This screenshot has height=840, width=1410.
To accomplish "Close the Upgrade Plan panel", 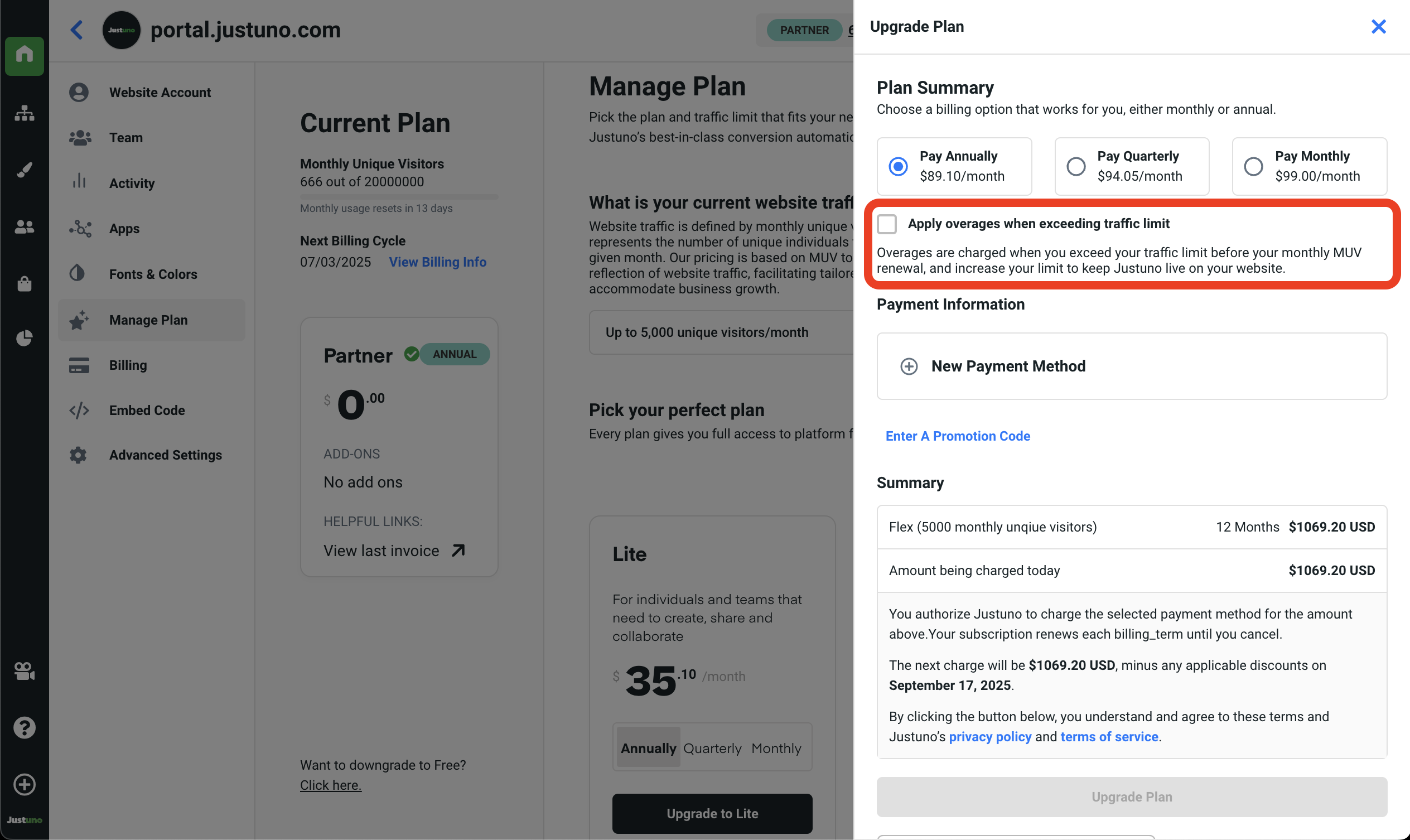I will pos(1378,27).
